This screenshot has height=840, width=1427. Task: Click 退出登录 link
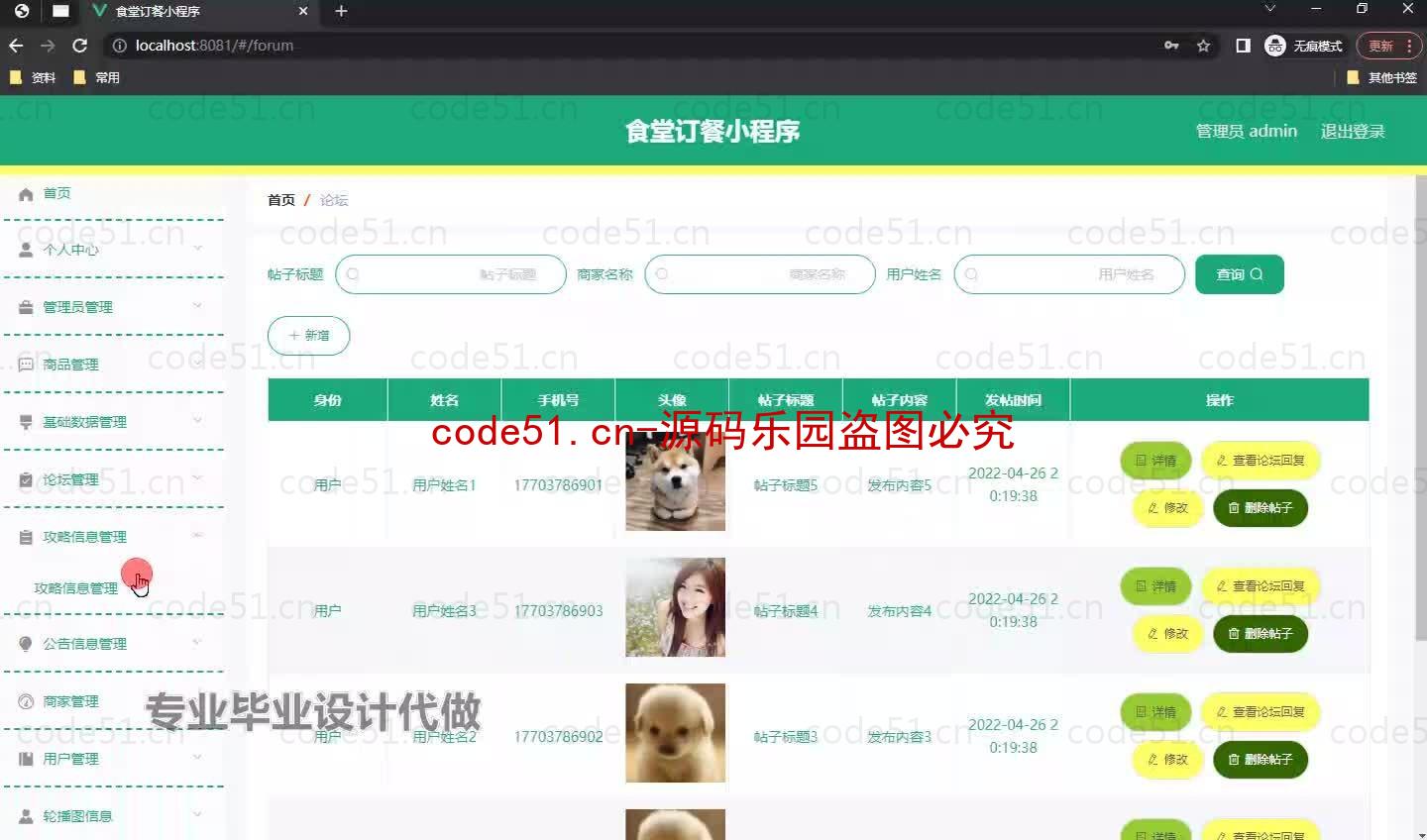point(1353,131)
